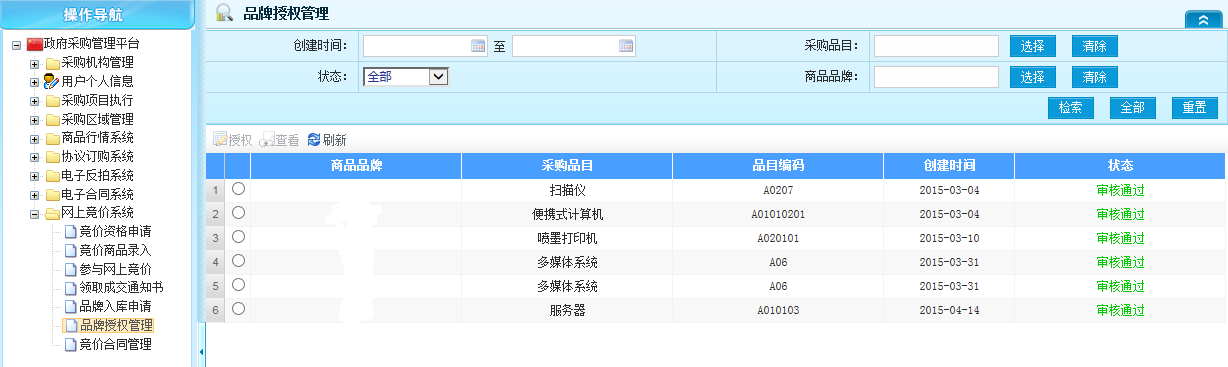The width and height of the screenshot is (1228, 367).
Task: Click the page icon of 品牌入库申请
Action: click(70, 307)
